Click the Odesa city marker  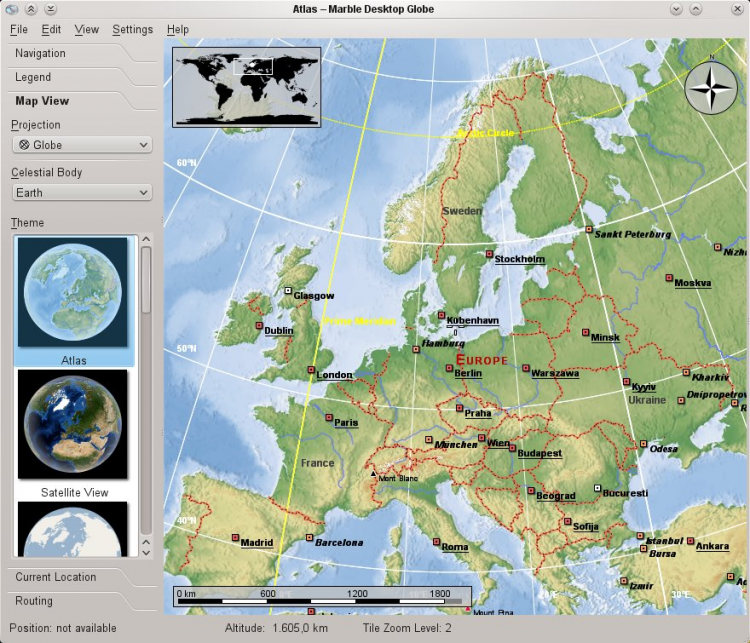643,444
